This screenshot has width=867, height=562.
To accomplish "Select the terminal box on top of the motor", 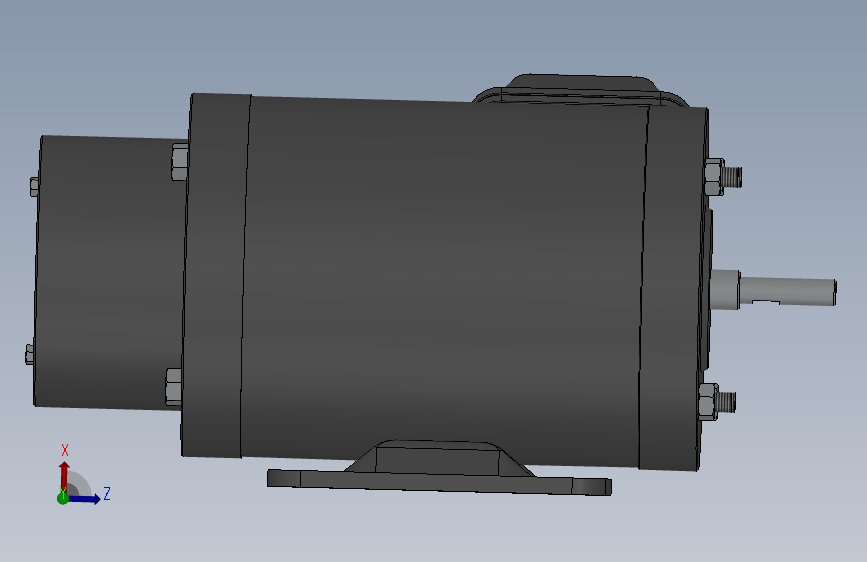I will [581, 90].
